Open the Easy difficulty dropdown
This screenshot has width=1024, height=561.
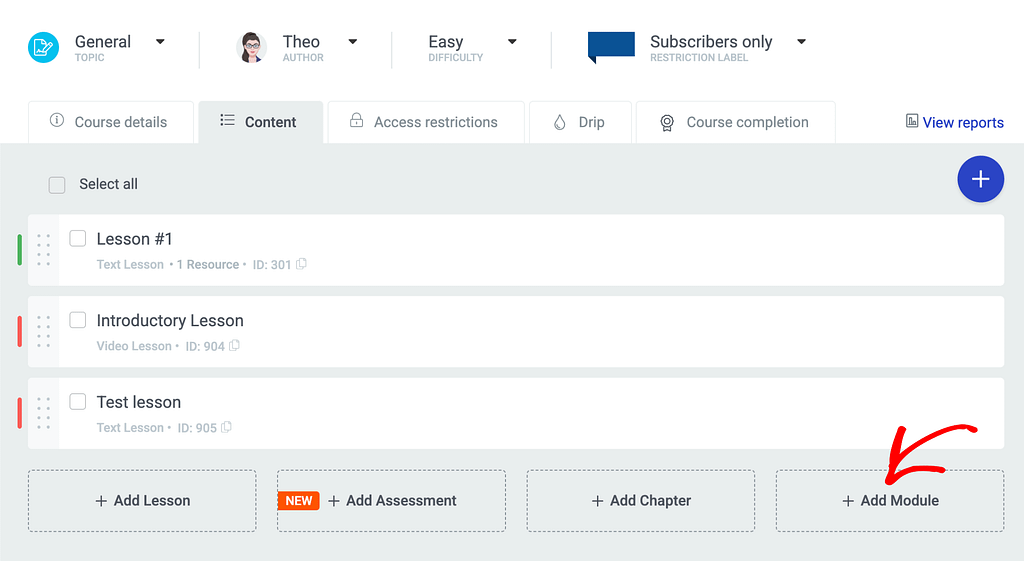pyautogui.click(x=512, y=42)
